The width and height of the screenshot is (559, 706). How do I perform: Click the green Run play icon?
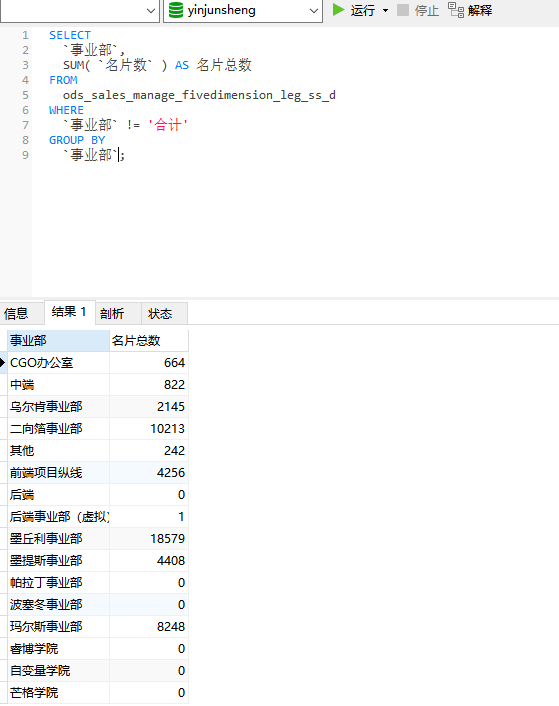pyautogui.click(x=338, y=9)
